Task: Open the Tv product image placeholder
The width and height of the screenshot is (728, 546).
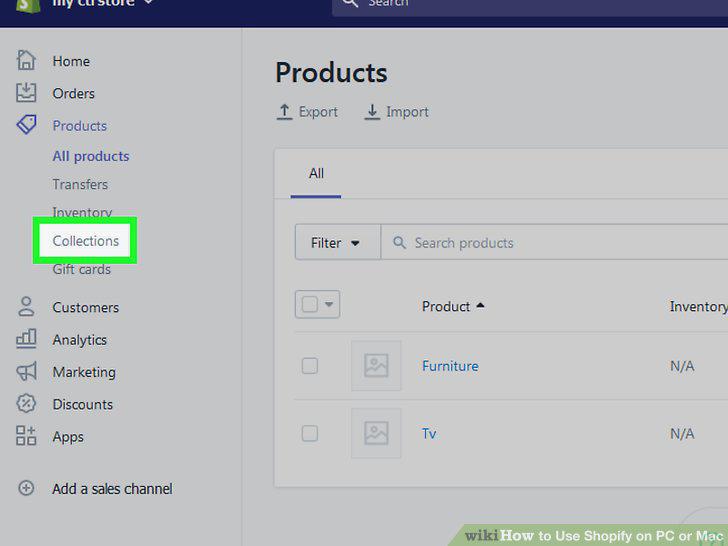Action: click(376, 433)
